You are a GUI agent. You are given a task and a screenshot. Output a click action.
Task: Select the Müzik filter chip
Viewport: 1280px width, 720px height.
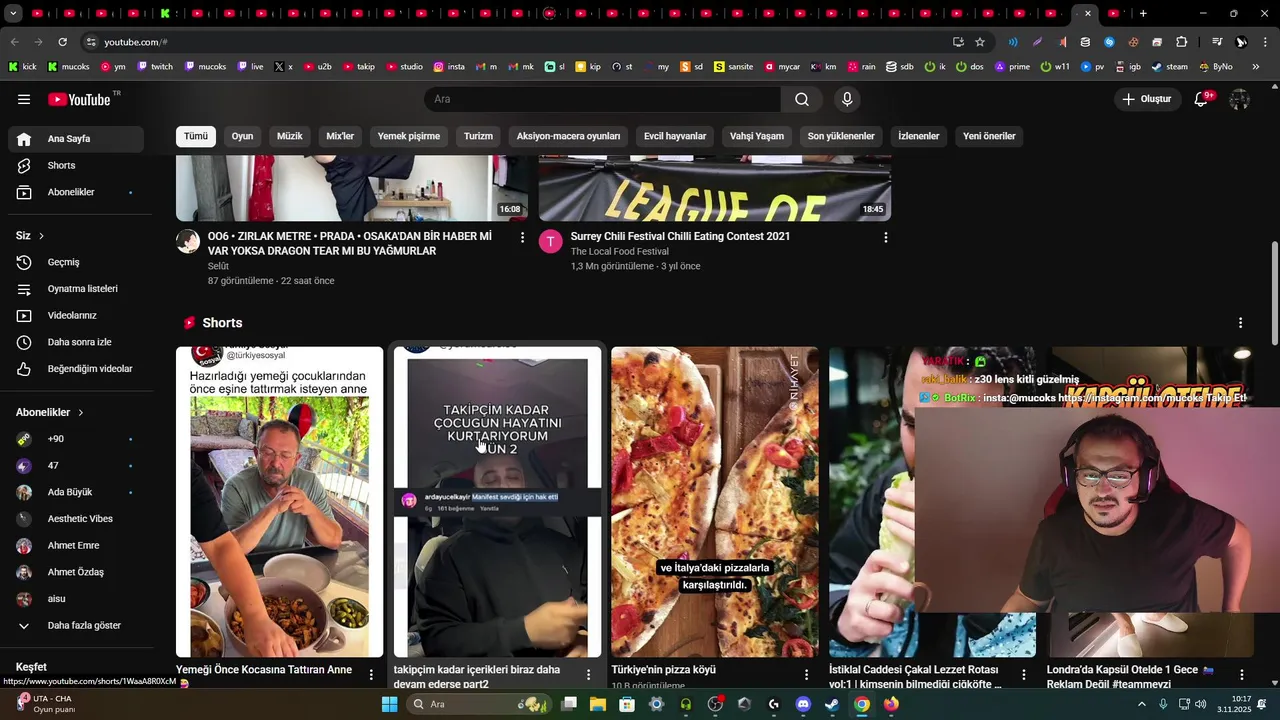290,136
